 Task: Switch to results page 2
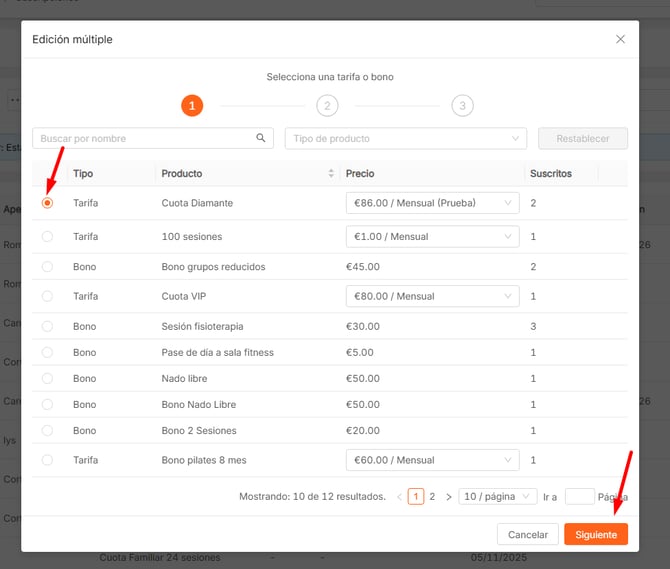432,497
